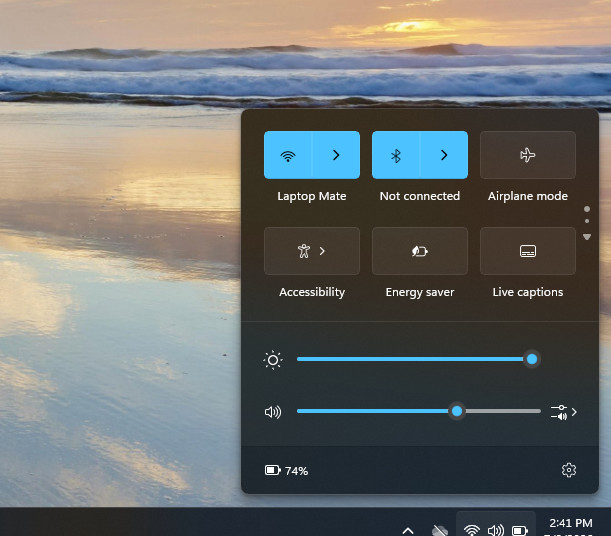
Task: Show hidden icons chevron in taskbar
Action: 408,531
